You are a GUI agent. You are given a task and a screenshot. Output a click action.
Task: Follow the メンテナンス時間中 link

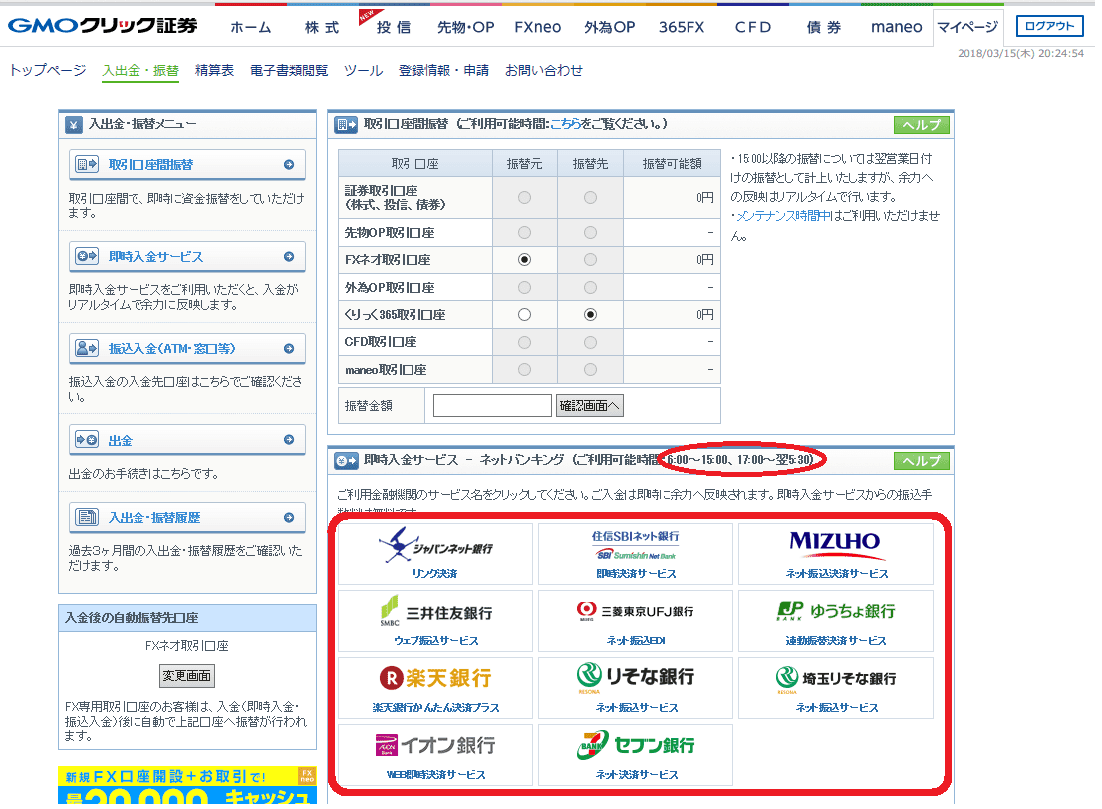(x=784, y=216)
